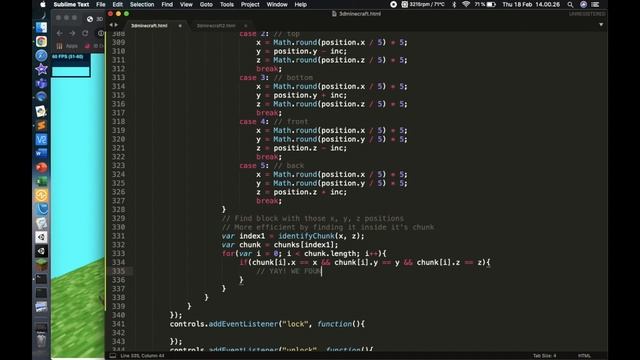Image resolution: width=640 pixels, height=360 pixels.
Task: Open Sublime Text icon in the Dock
Action: pyautogui.click(x=41, y=125)
